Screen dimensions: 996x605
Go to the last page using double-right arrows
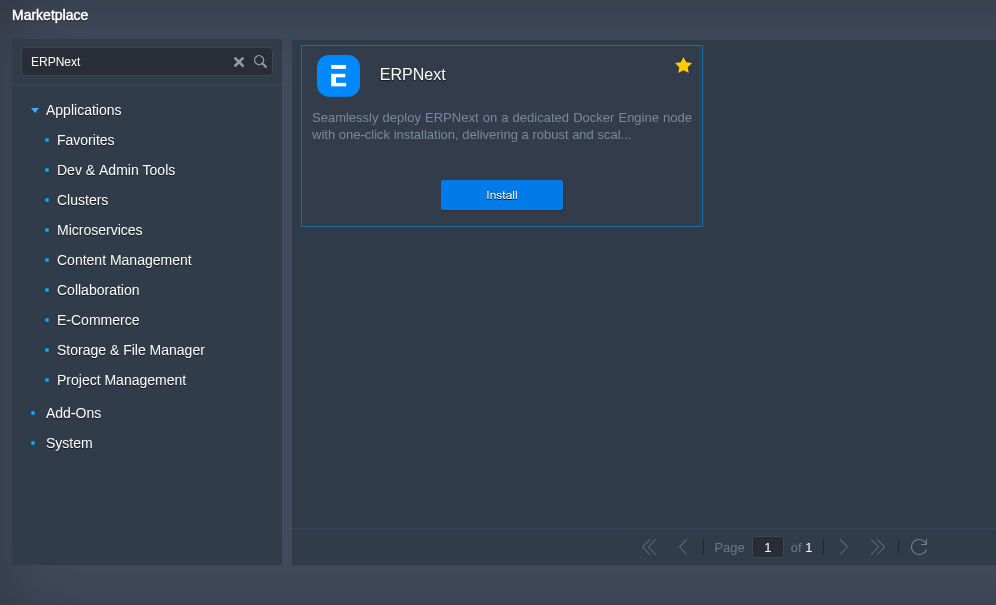(878, 547)
